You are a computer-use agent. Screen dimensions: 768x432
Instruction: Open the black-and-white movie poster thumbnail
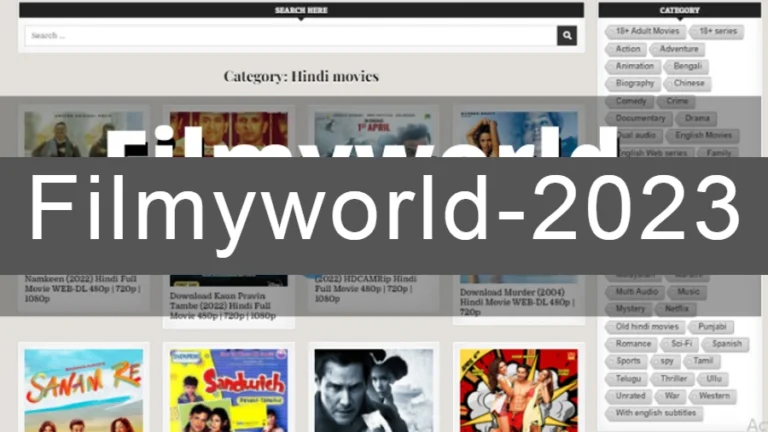click(x=374, y=390)
